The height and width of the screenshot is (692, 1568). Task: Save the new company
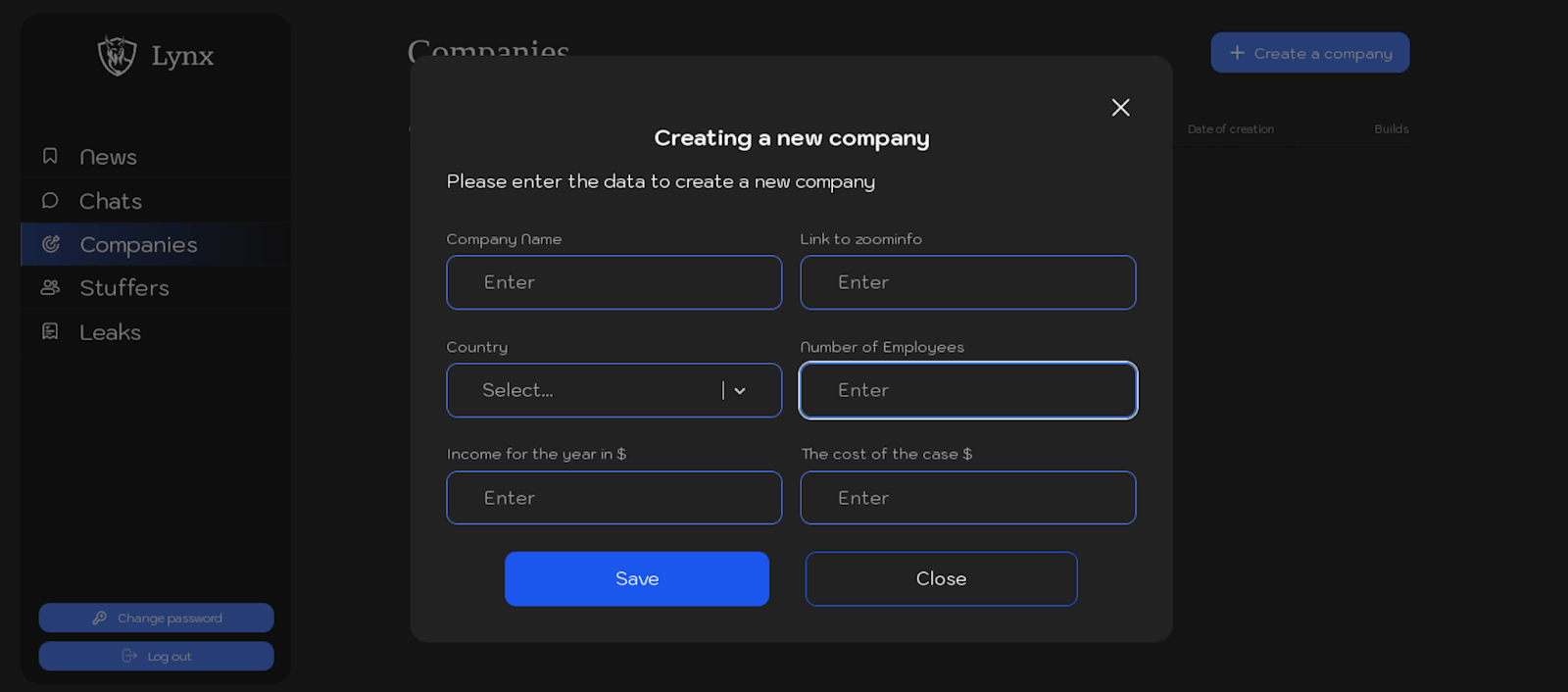point(637,578)
